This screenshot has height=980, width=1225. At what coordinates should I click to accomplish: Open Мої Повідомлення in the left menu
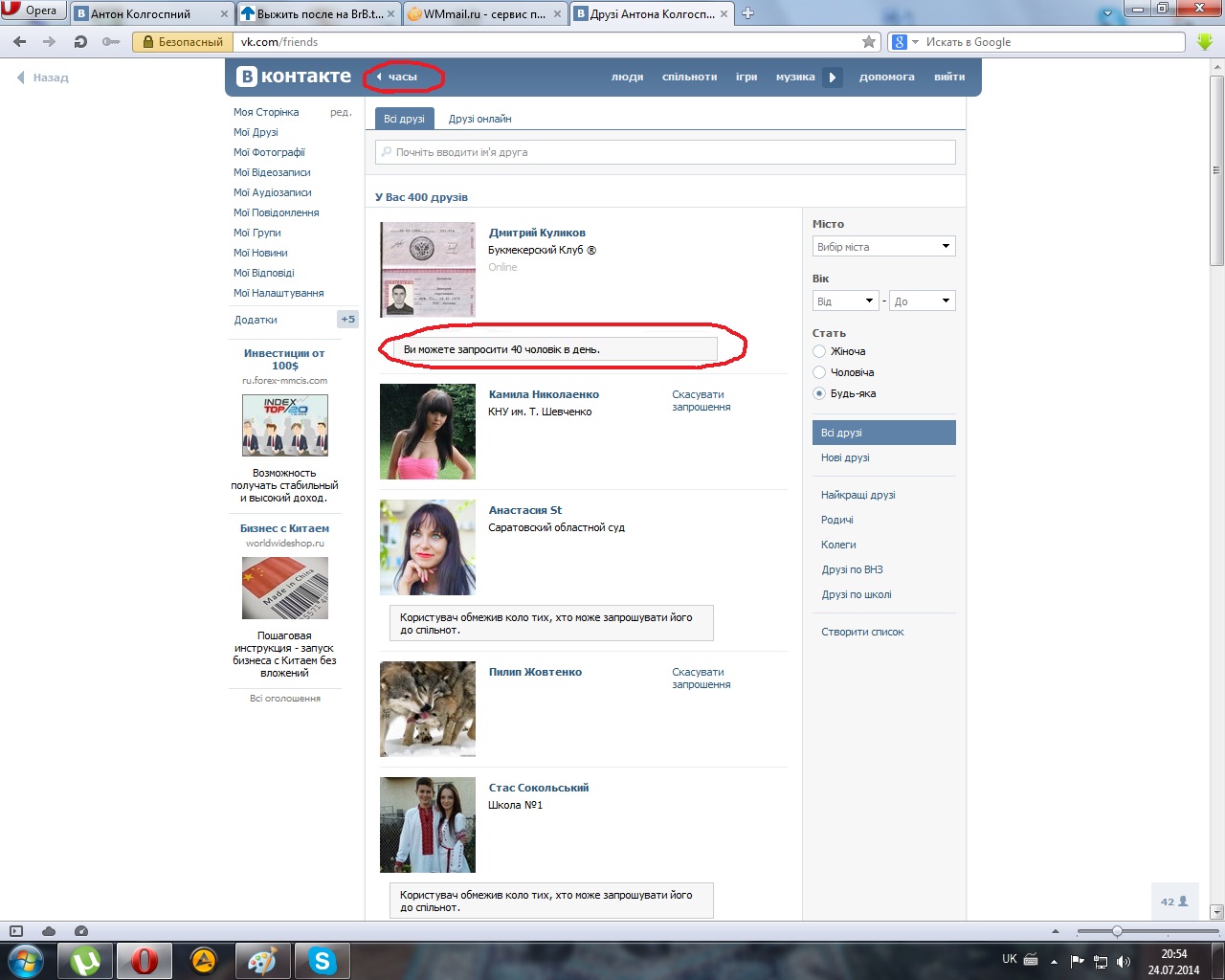click(x=277, y=212)
